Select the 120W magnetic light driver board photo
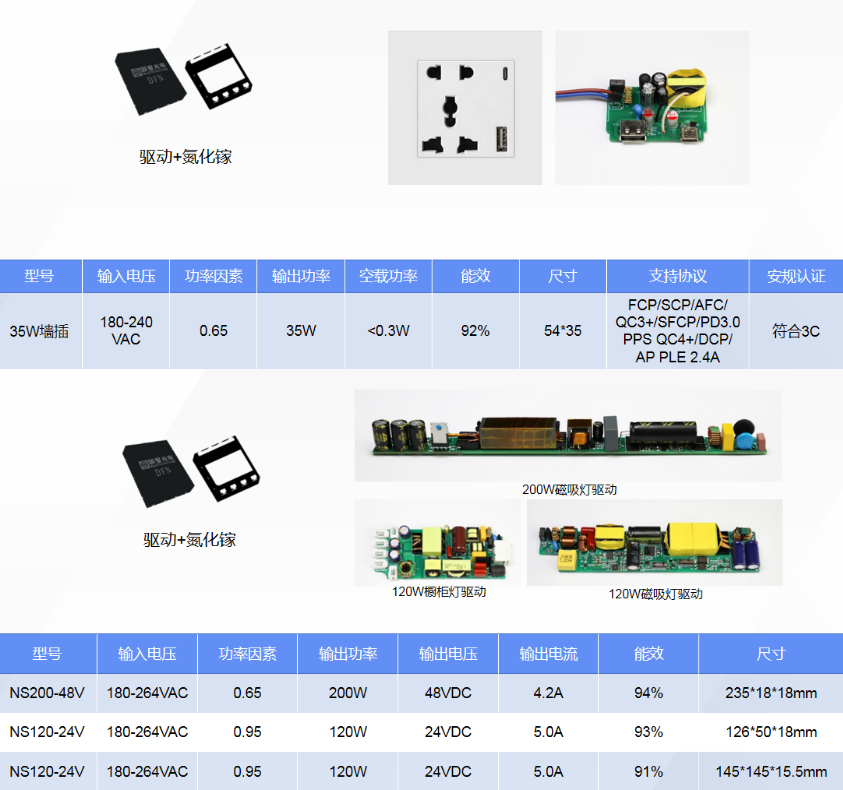 coord(655,543)
